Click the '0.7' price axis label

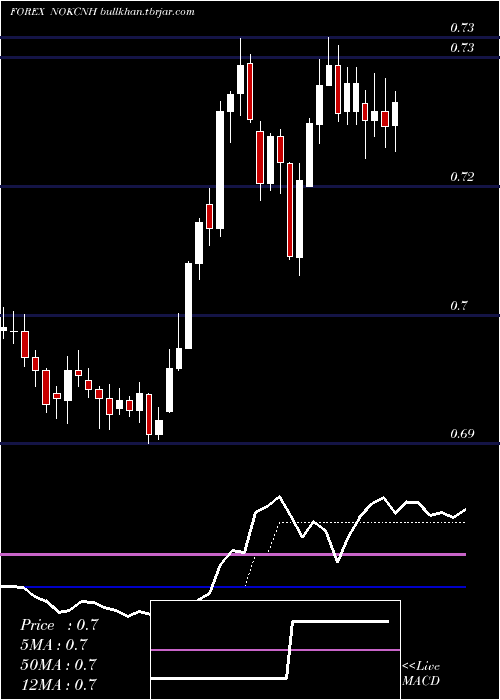tap(458, 306)
